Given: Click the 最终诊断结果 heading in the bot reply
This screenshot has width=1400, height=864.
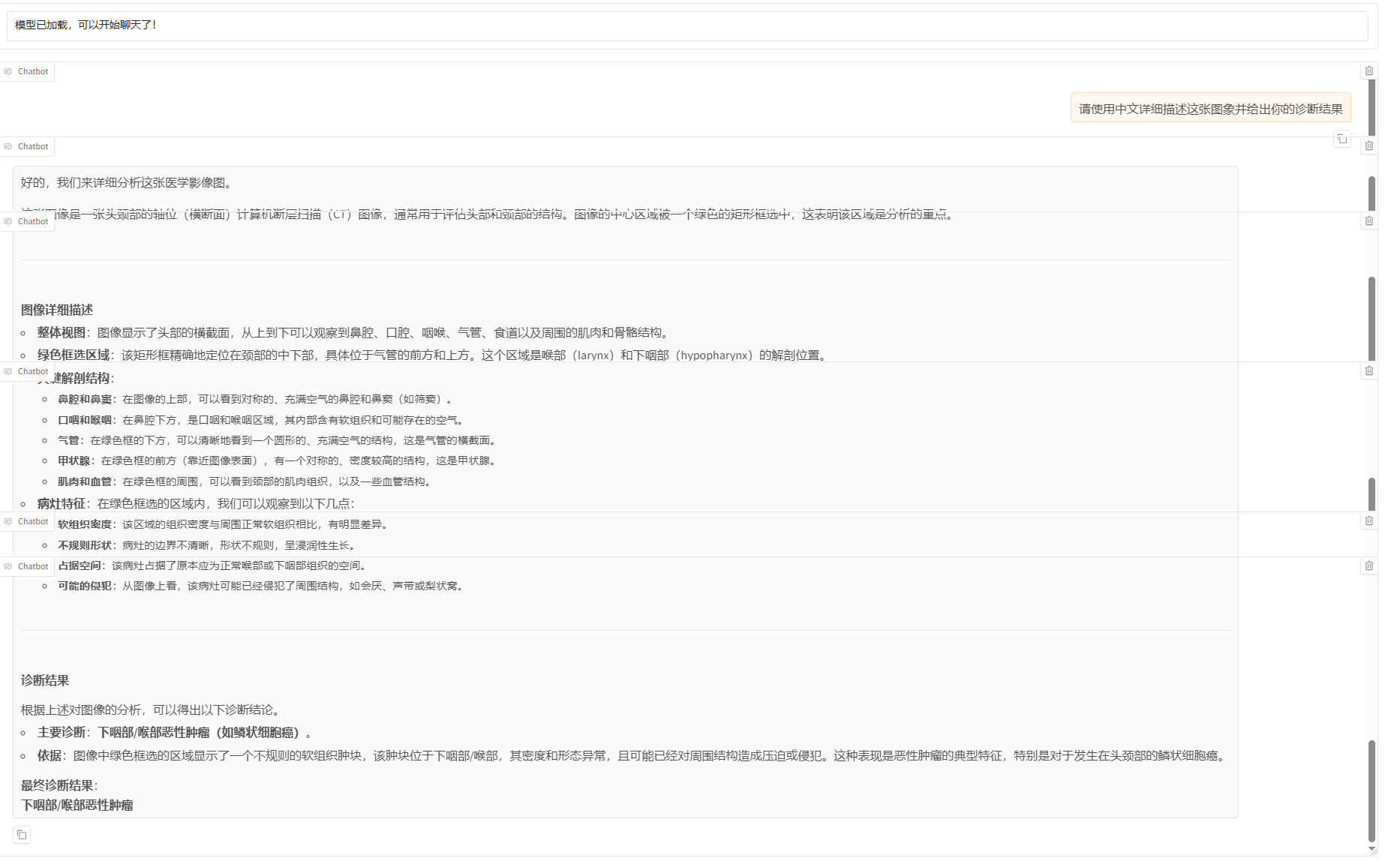Looking at the screenshot, I should click(59, 785).
